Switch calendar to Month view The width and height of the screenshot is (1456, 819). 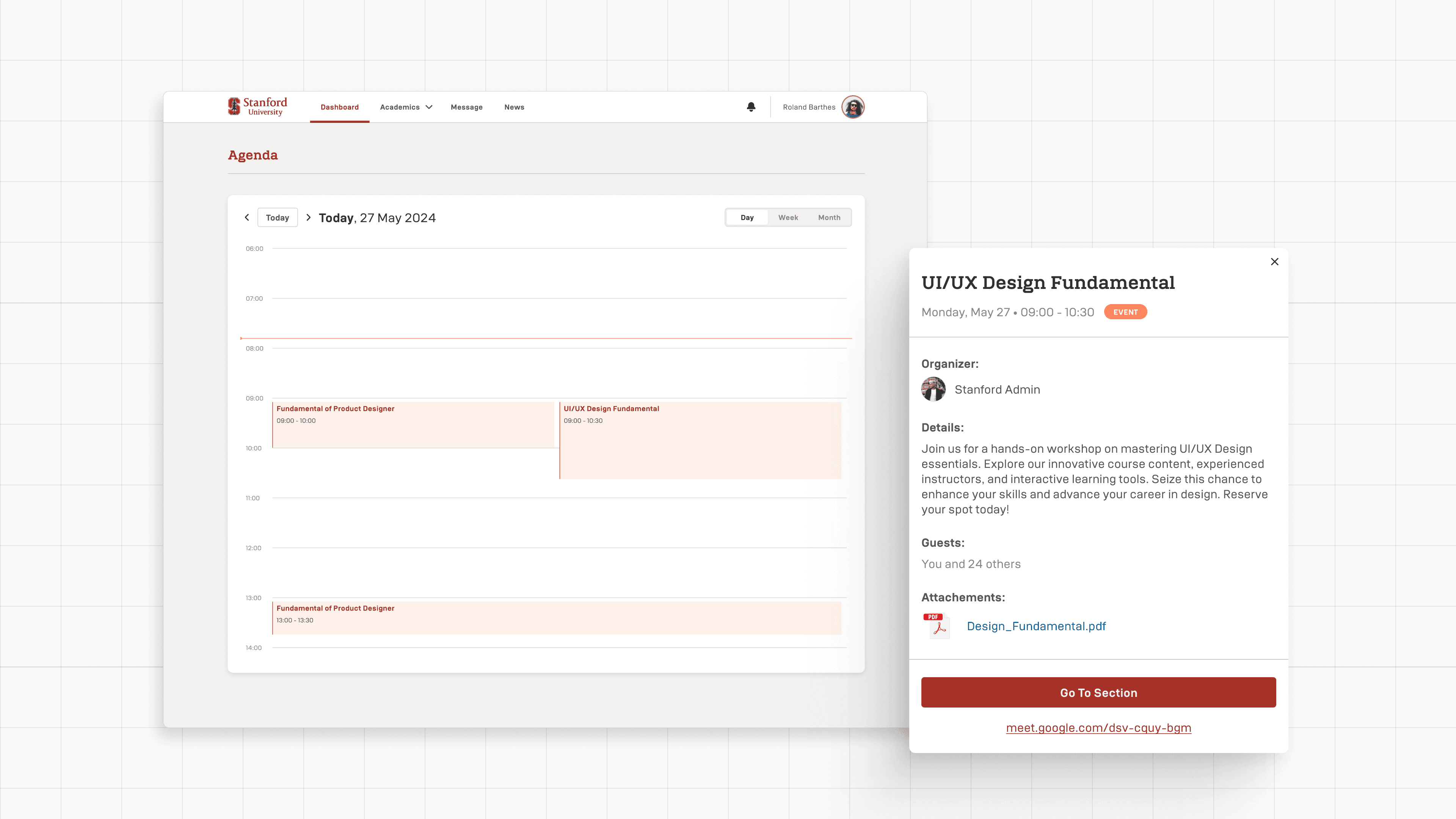[x=828, y=218]
